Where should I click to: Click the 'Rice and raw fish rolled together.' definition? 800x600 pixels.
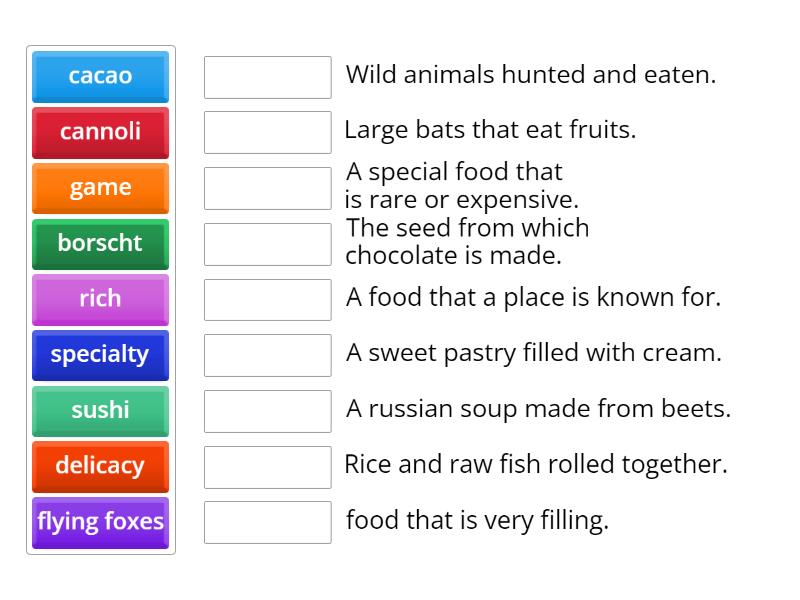click(x=536, y=464)
